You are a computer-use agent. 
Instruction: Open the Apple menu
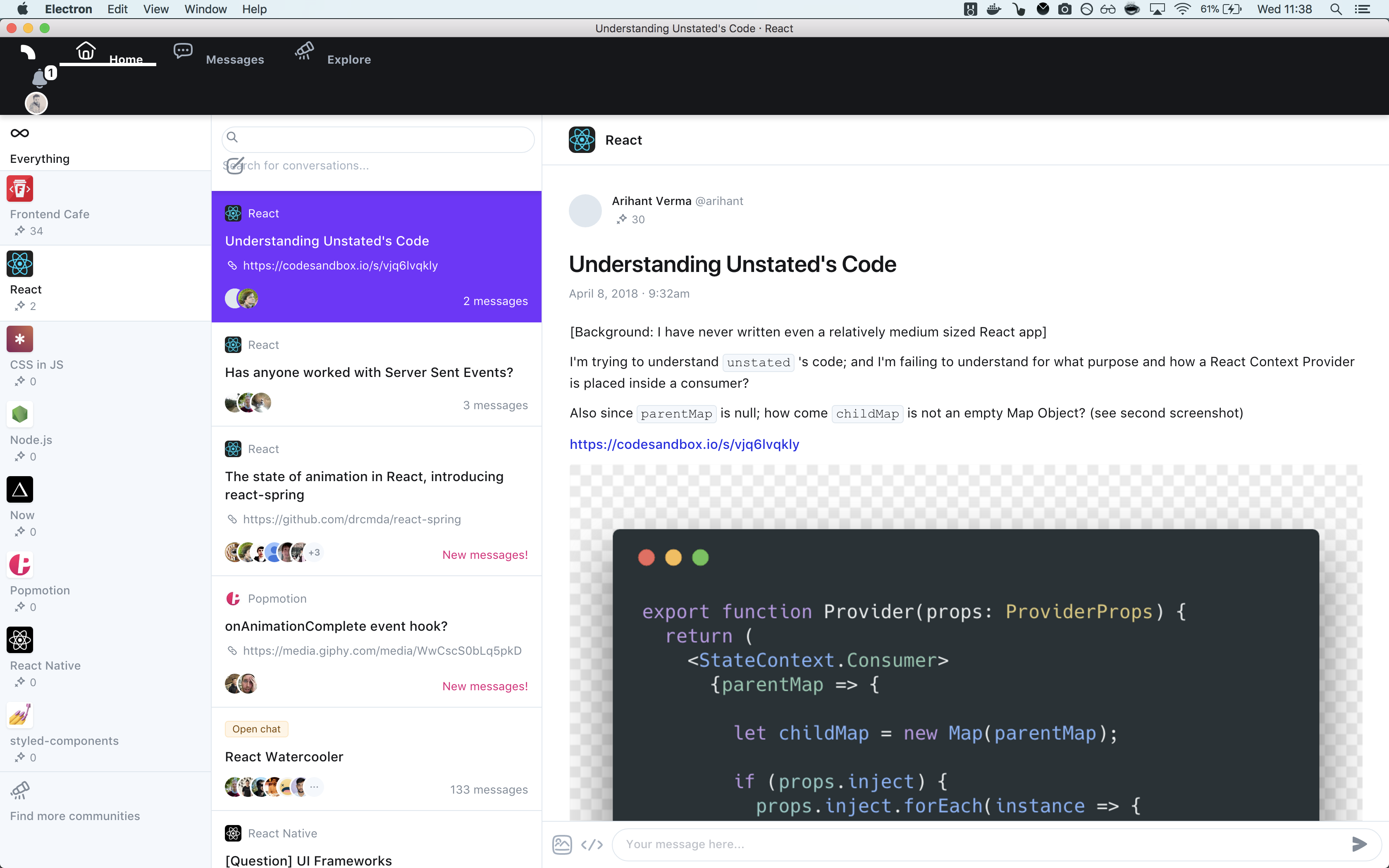click(23, 9)
